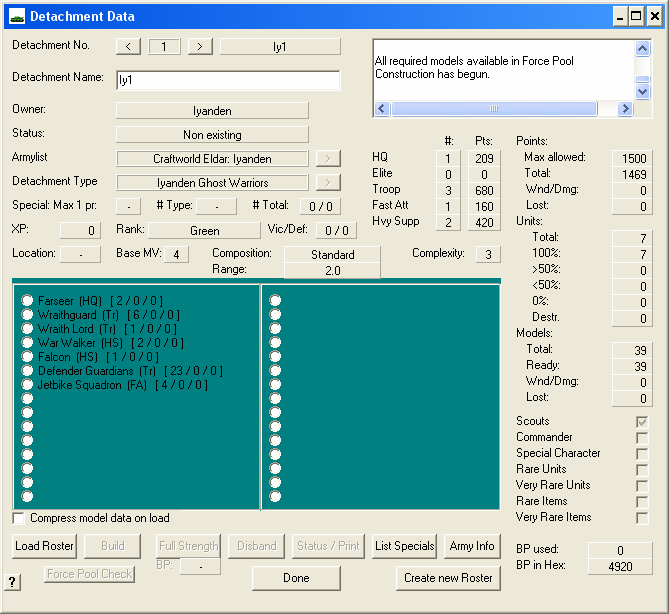Open the Detachment Type selection arrow button

tap(328, 183)
